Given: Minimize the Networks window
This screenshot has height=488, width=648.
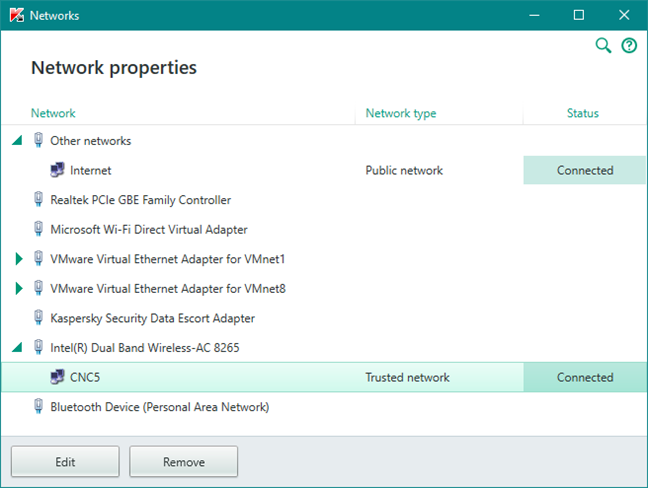Looking at the screenshot, I should 534,15.
